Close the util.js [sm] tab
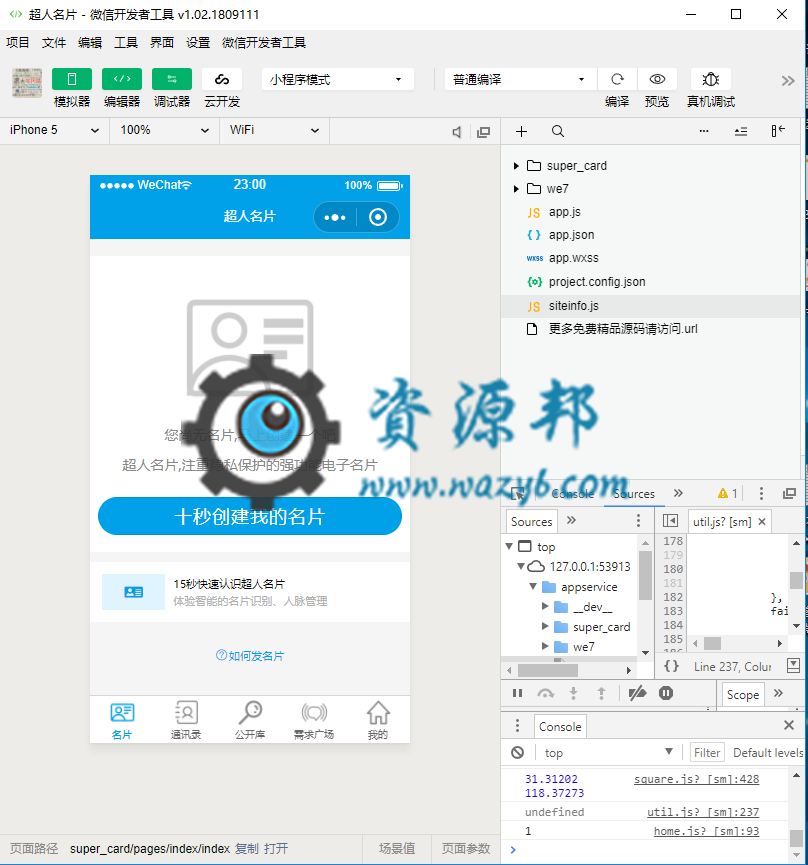Screen dimensions: 808x865 tap(762, 521)
